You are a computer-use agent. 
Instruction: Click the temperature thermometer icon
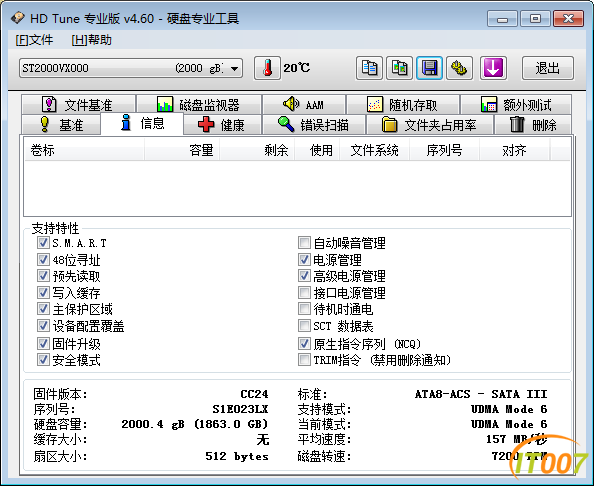pyautogui.click(x=267, y=68)
